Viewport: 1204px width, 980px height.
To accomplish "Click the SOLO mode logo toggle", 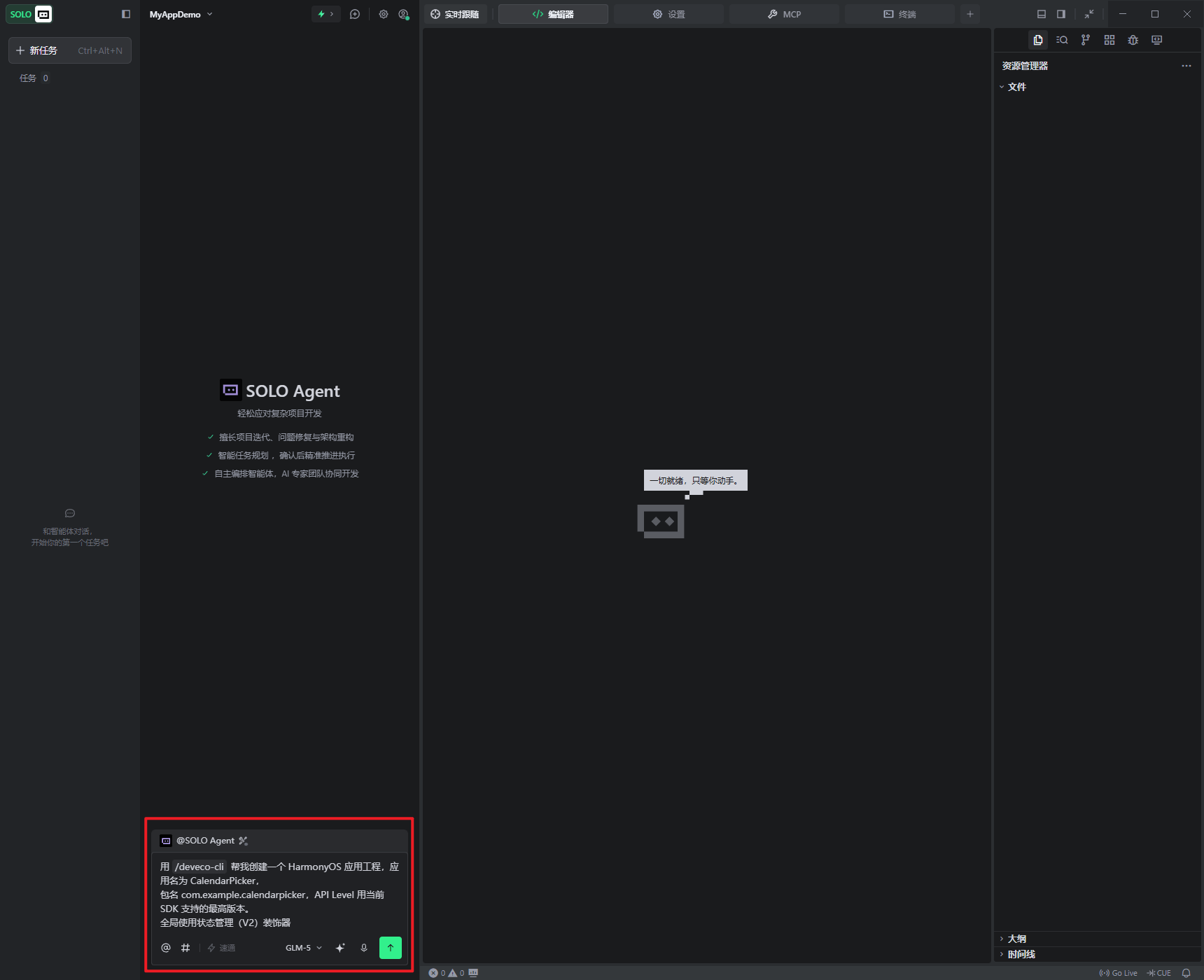I will (x=29, y=14).
